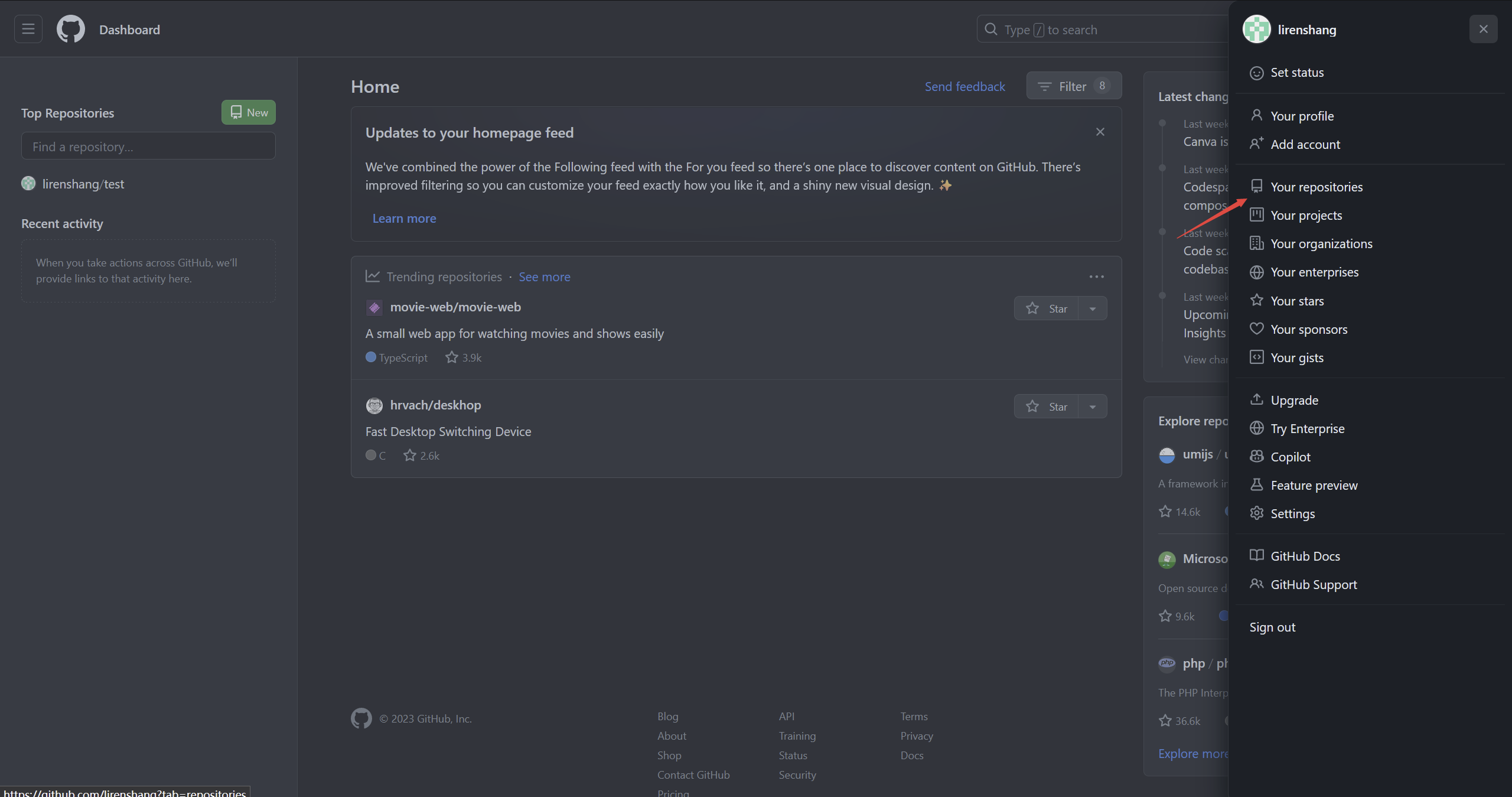Viewport: 1512px width, 797px height.
Task: Open GitHub Support
Action: click(x=1370, y=585)
